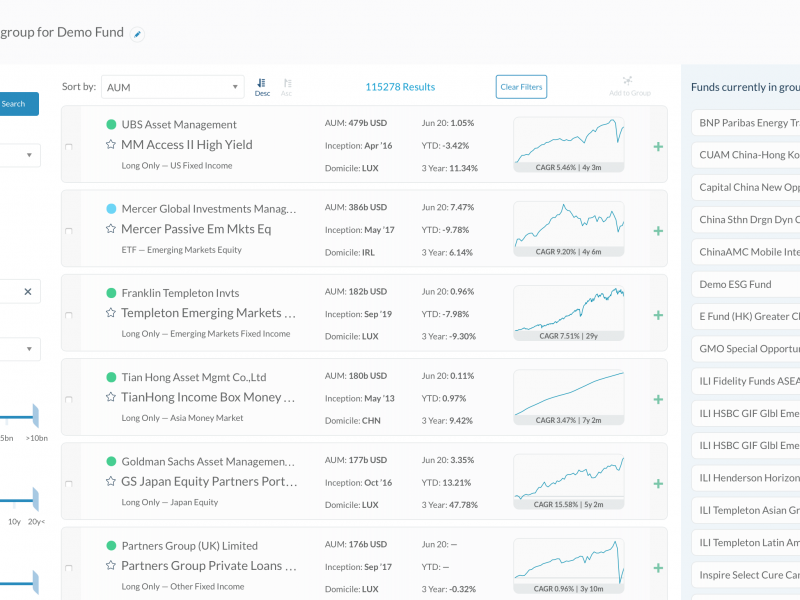This screenshot has width=800, height=600.
Task: Add MM Access II High Yield with plus icon
Action: tap(658, 147)
